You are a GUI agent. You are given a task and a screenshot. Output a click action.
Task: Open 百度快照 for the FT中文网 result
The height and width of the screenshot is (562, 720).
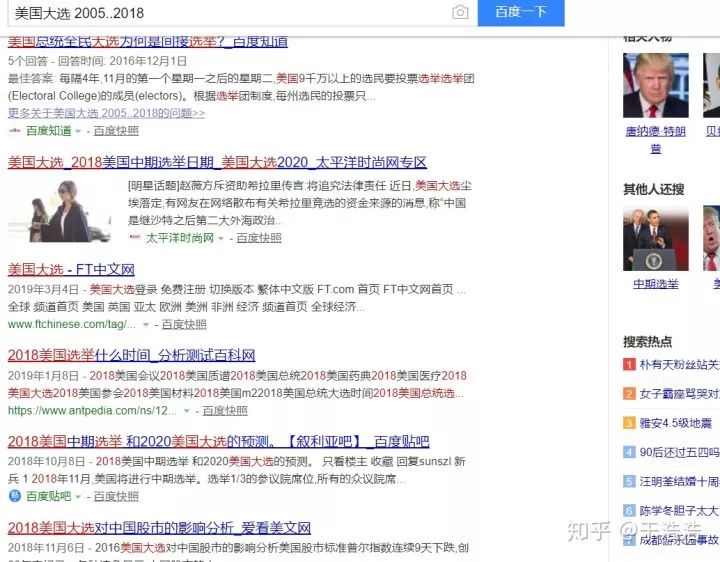point(184,324)
